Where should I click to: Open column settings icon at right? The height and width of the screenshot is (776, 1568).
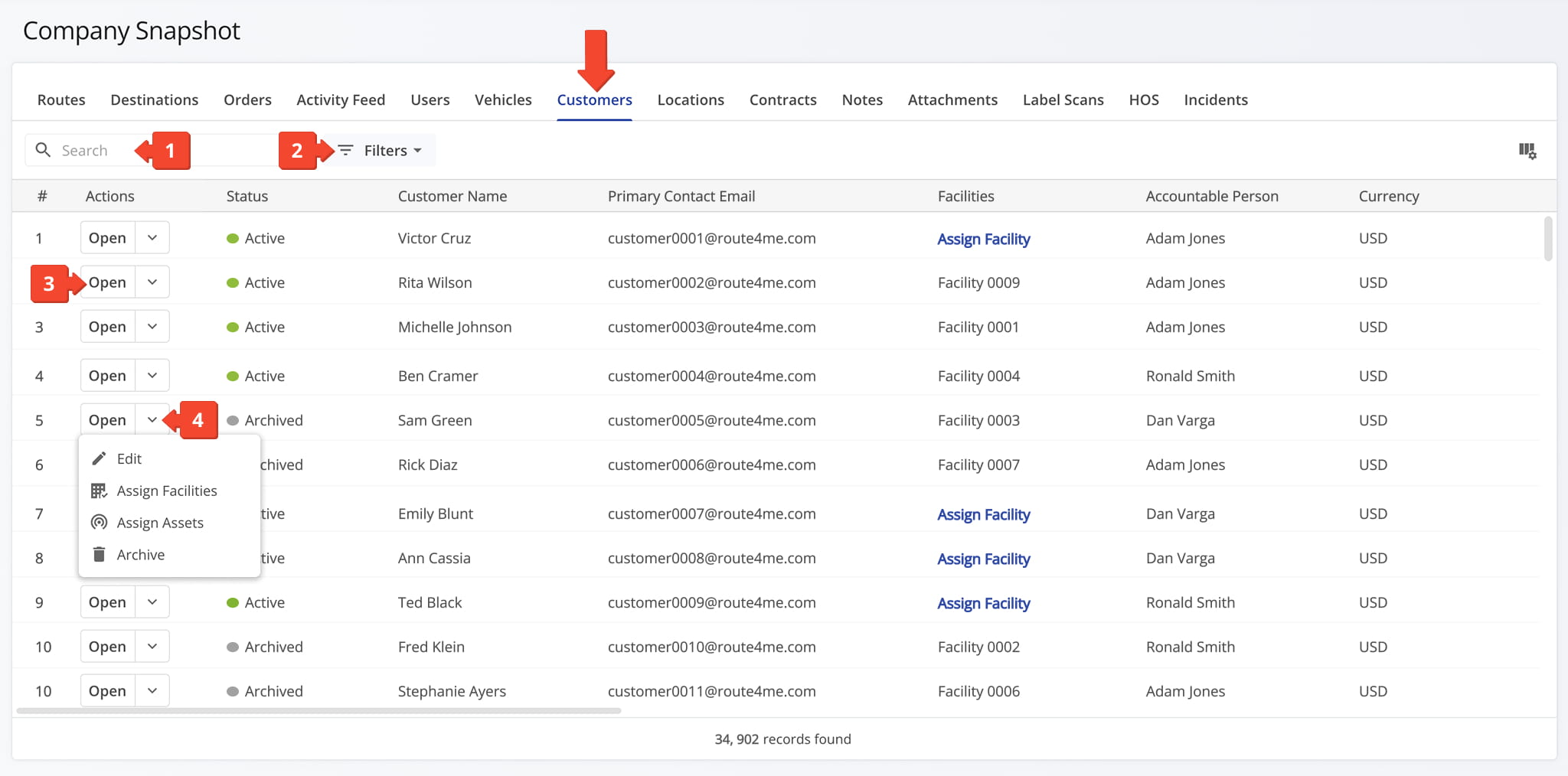click(x=1527, y=151)
